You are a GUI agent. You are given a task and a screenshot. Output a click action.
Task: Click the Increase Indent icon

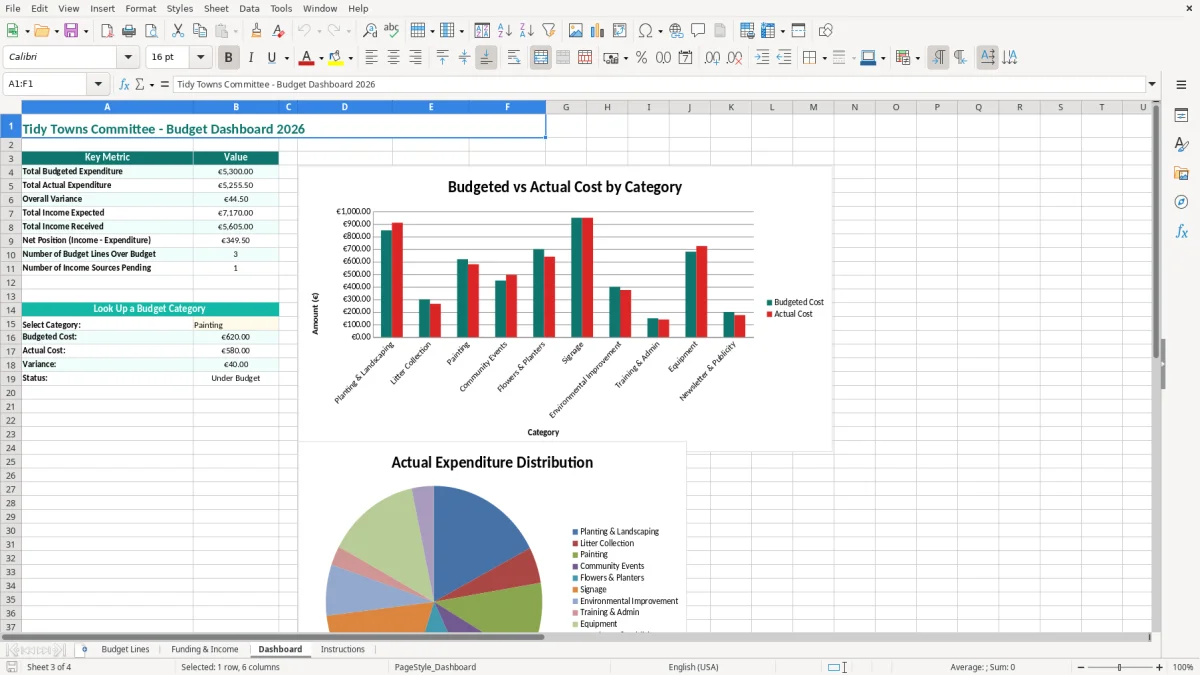[762, 58]
